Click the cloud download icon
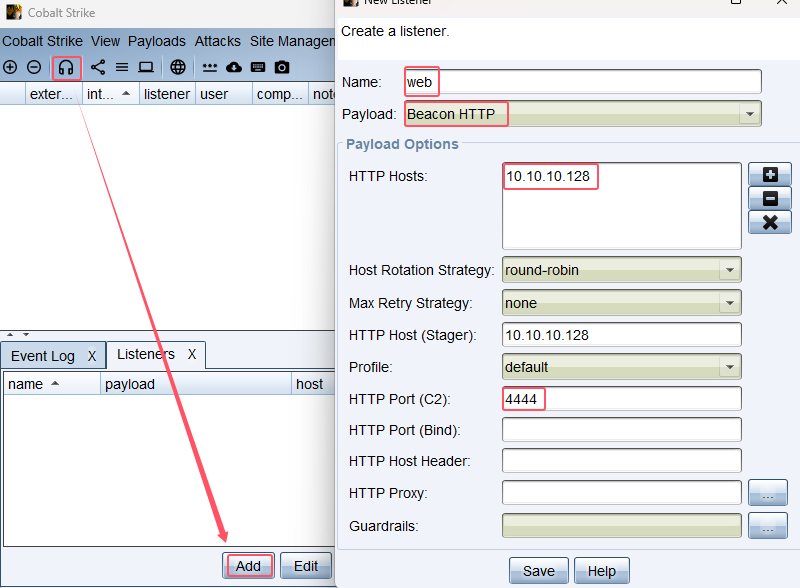This screenshot has width=800, height=588. (234, 67)
